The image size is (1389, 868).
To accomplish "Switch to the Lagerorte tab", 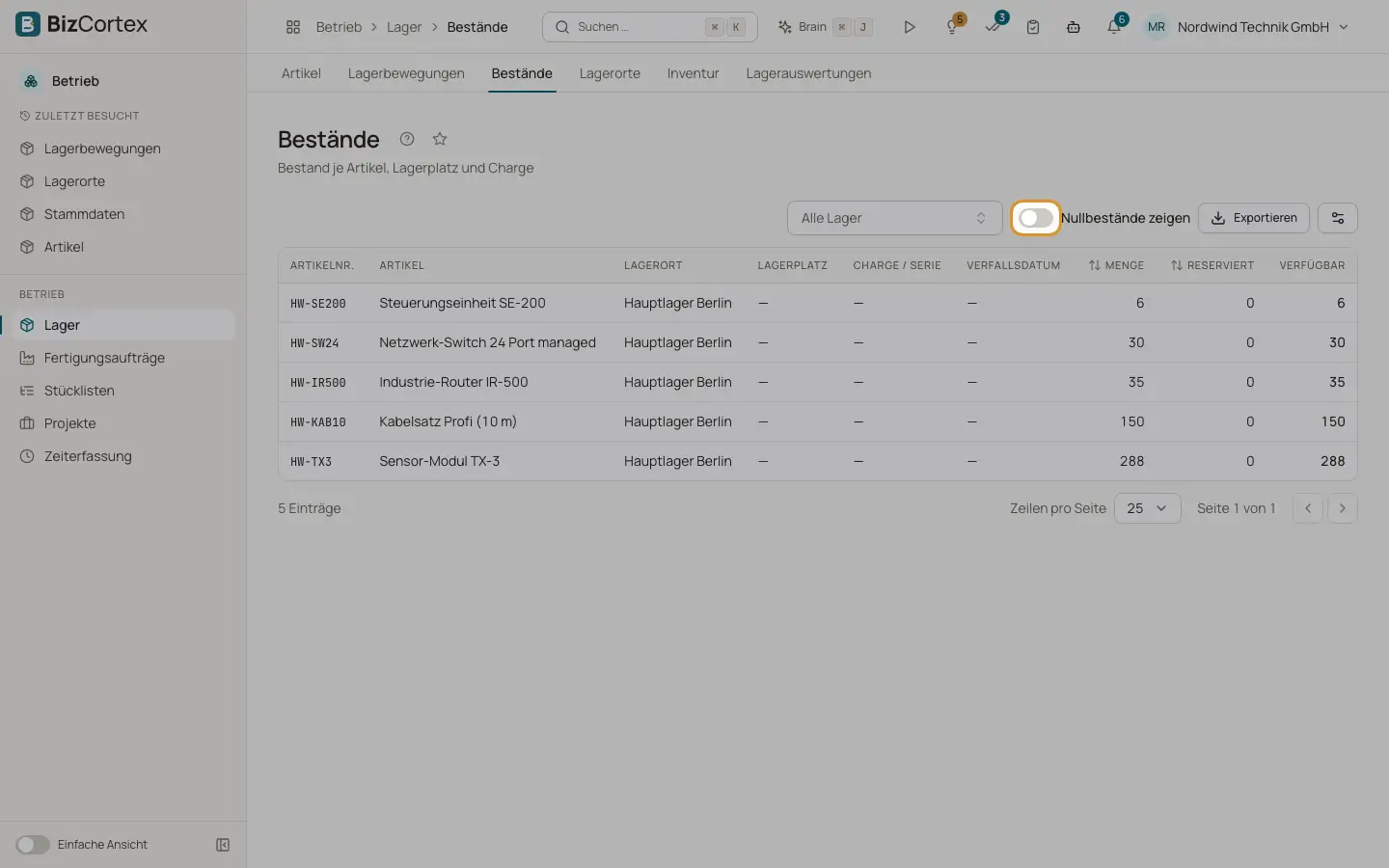I will (x=610, y=73).
